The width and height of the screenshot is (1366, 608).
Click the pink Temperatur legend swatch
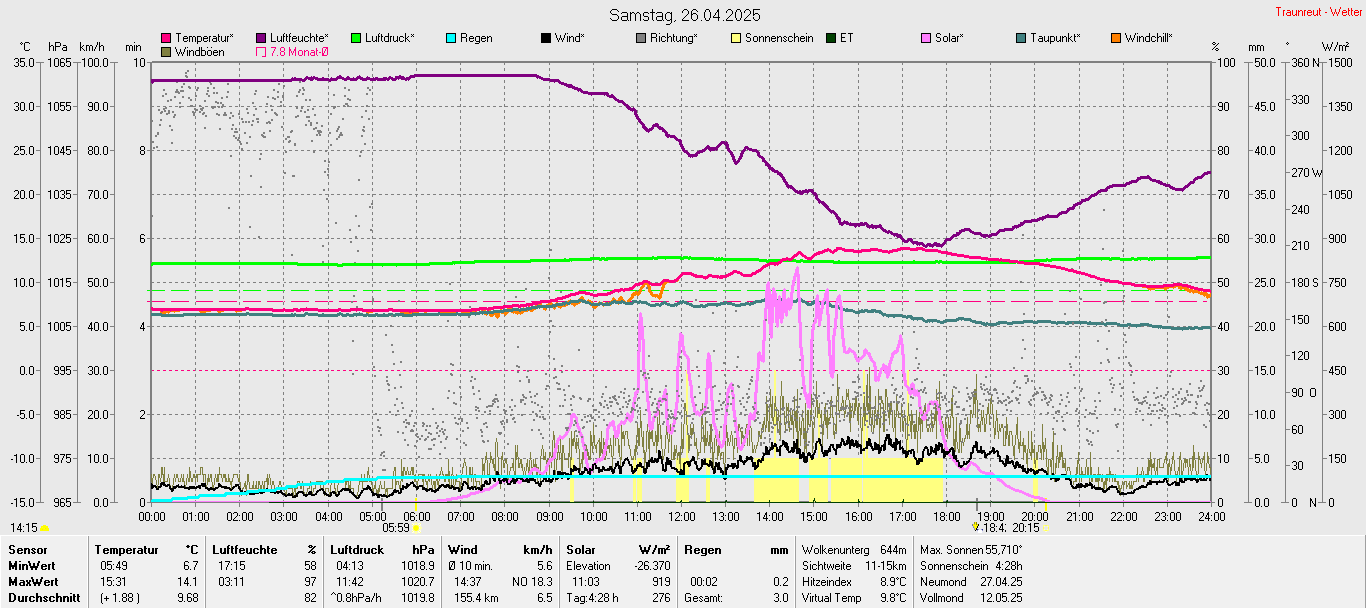(x=166, y=38)
